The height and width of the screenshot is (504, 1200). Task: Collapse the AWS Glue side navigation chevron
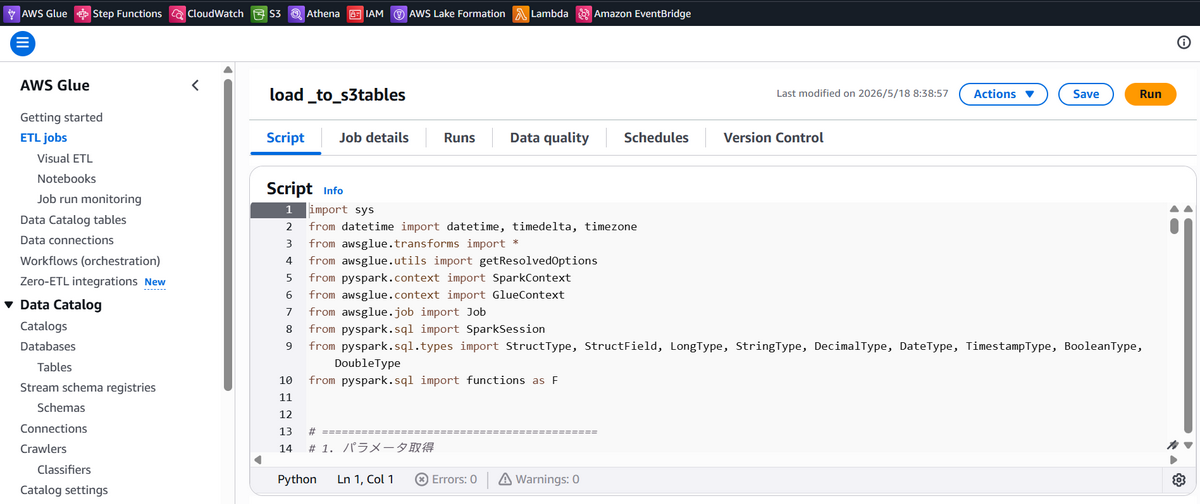[195, 86]
